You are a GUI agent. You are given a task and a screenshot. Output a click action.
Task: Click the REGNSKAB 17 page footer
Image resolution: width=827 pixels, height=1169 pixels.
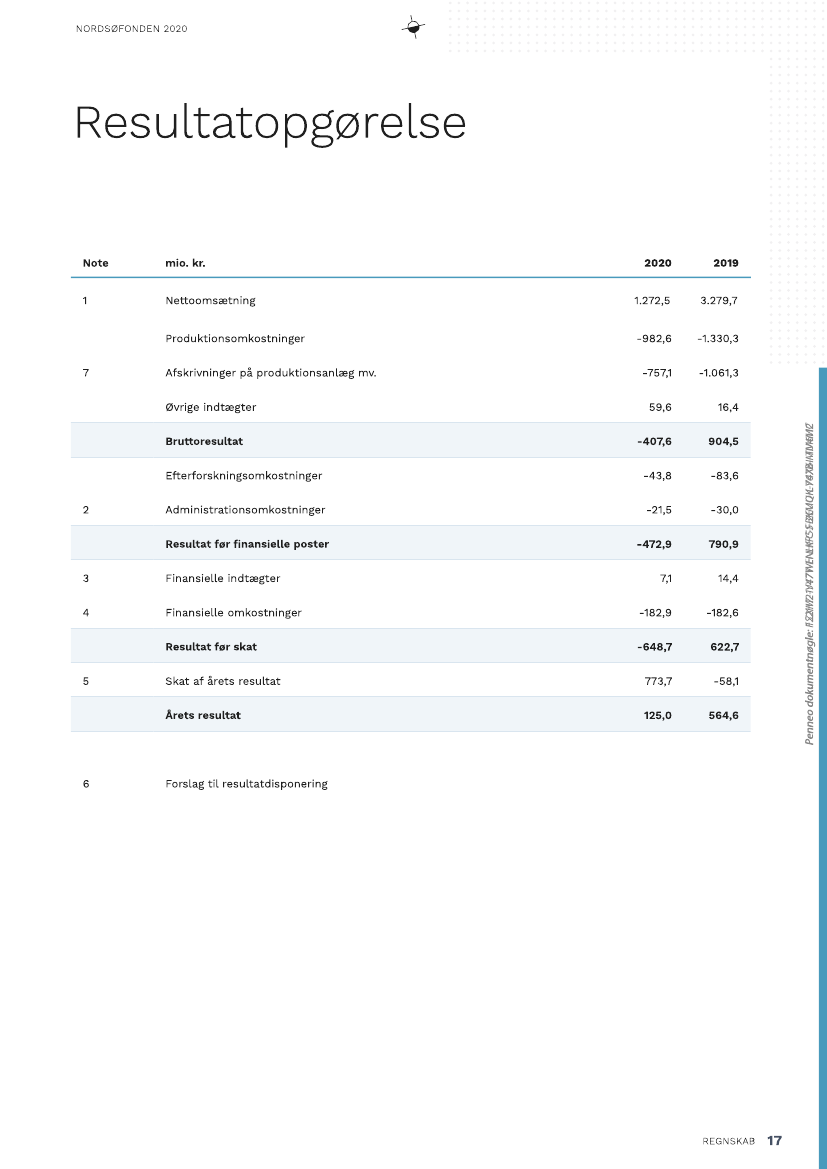pos(741,1141)
